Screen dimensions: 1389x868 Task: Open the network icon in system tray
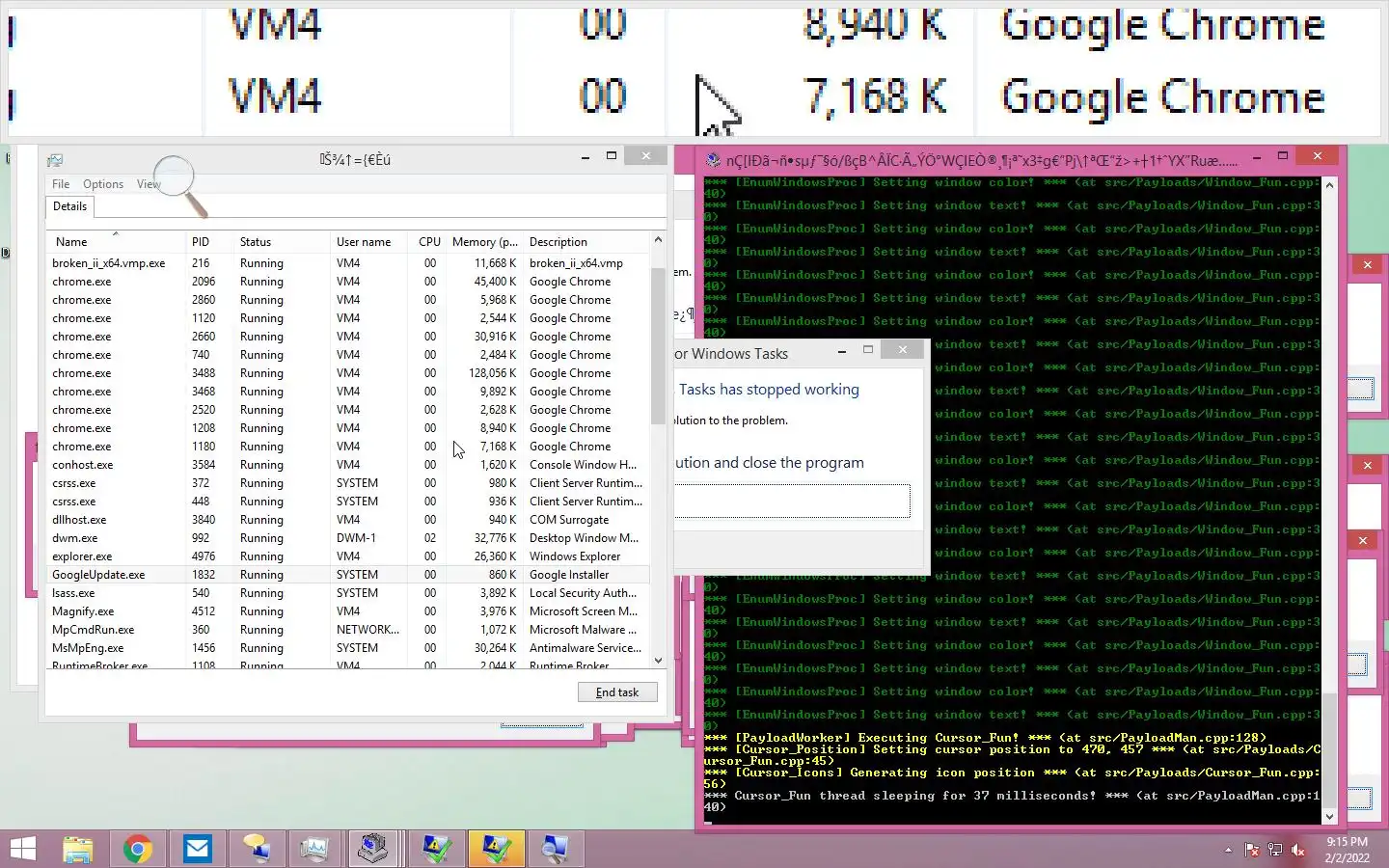(1275, 850)
